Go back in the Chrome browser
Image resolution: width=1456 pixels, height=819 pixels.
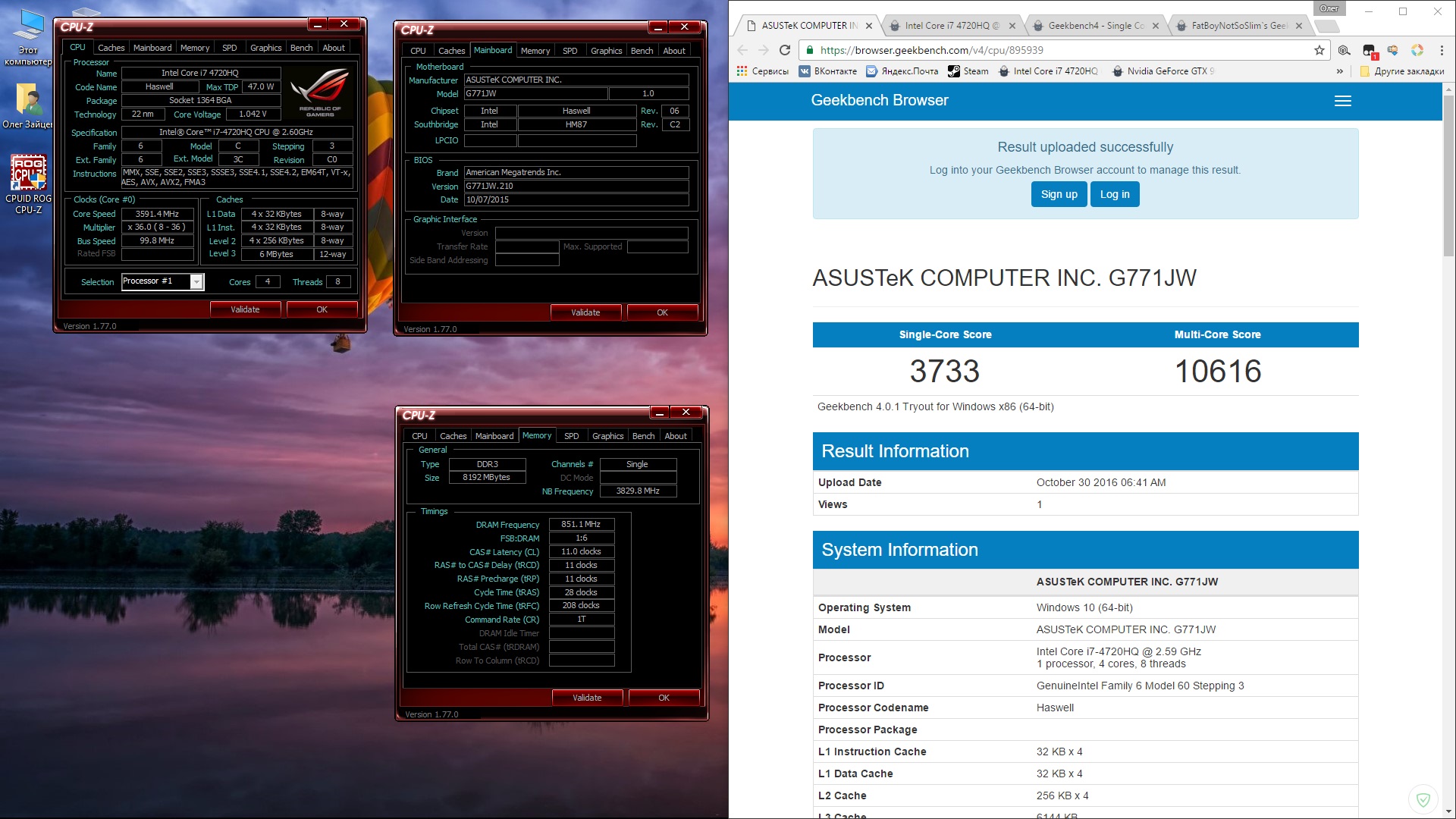point(742,50)
